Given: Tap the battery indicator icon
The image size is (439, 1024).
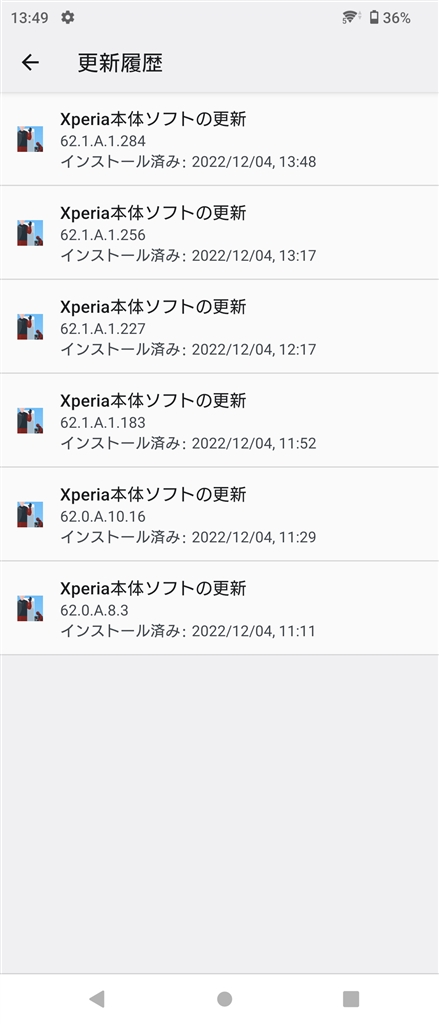Looking at the screenshot, I should (x=374, y=18).
